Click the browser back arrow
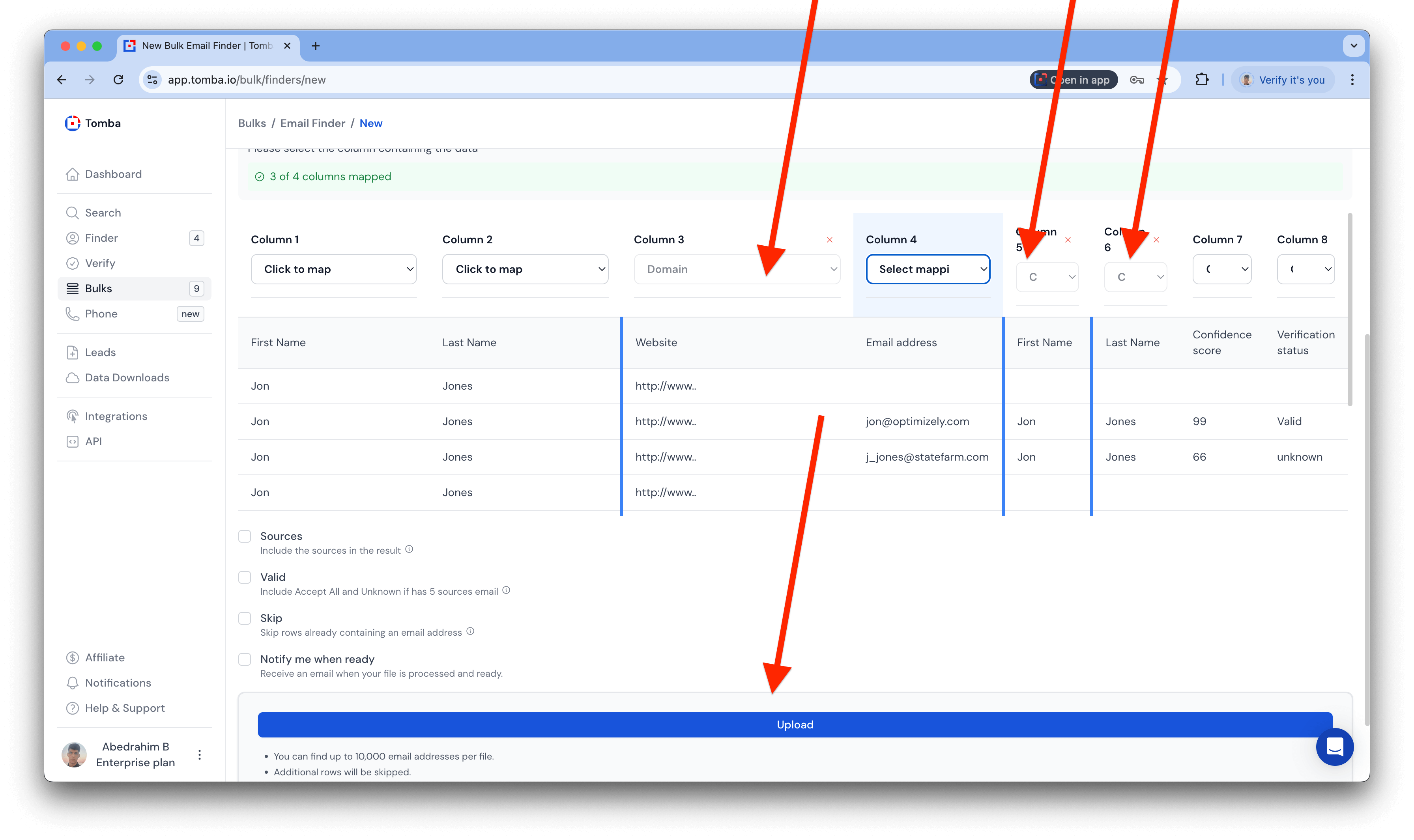The height and width of the screenshot is (840, 1414). click(x=62, y=80)
